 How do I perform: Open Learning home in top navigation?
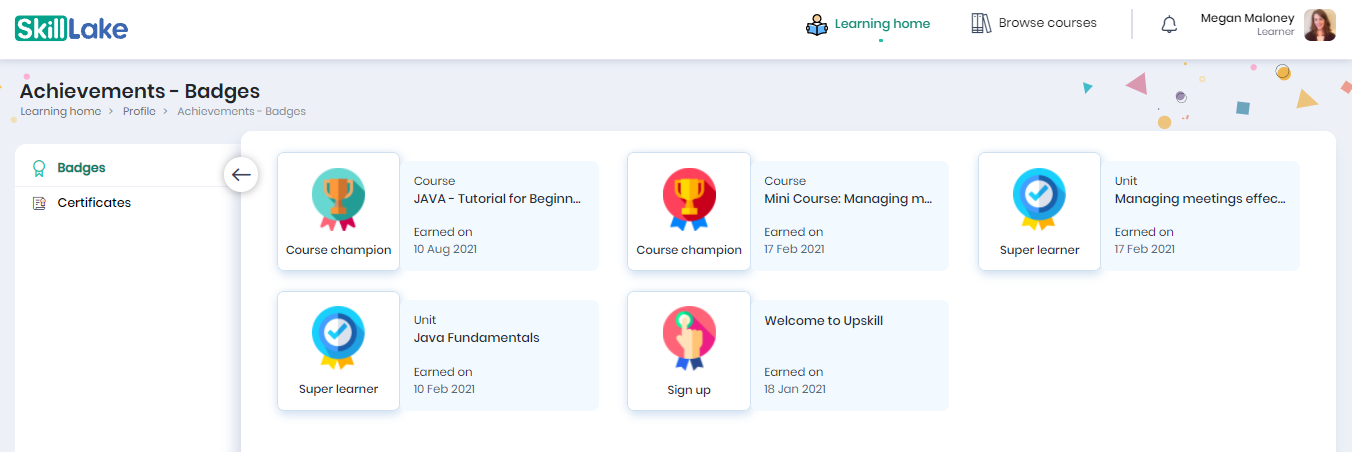pos(882,23)
